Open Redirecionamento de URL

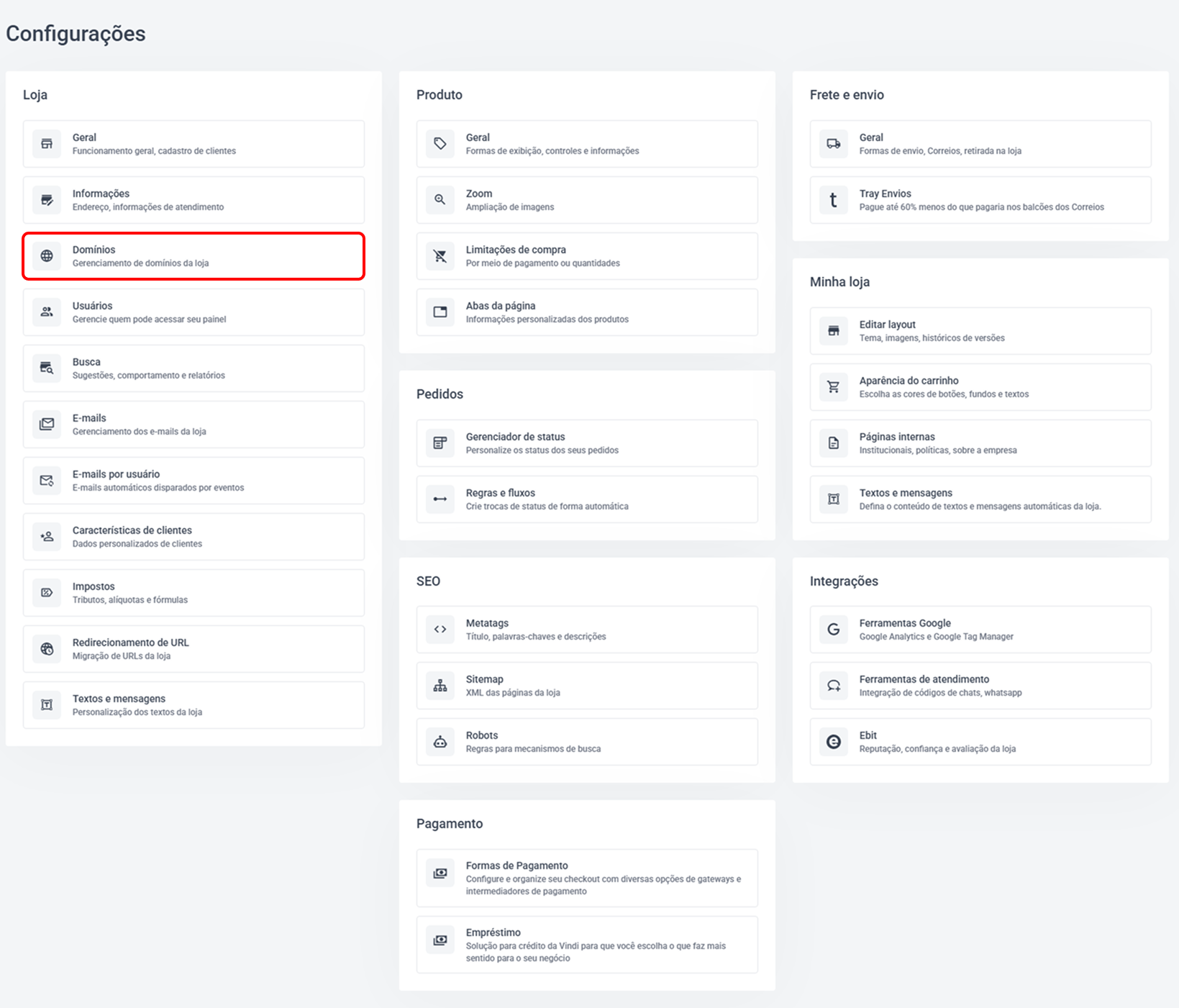click(194, 649)
